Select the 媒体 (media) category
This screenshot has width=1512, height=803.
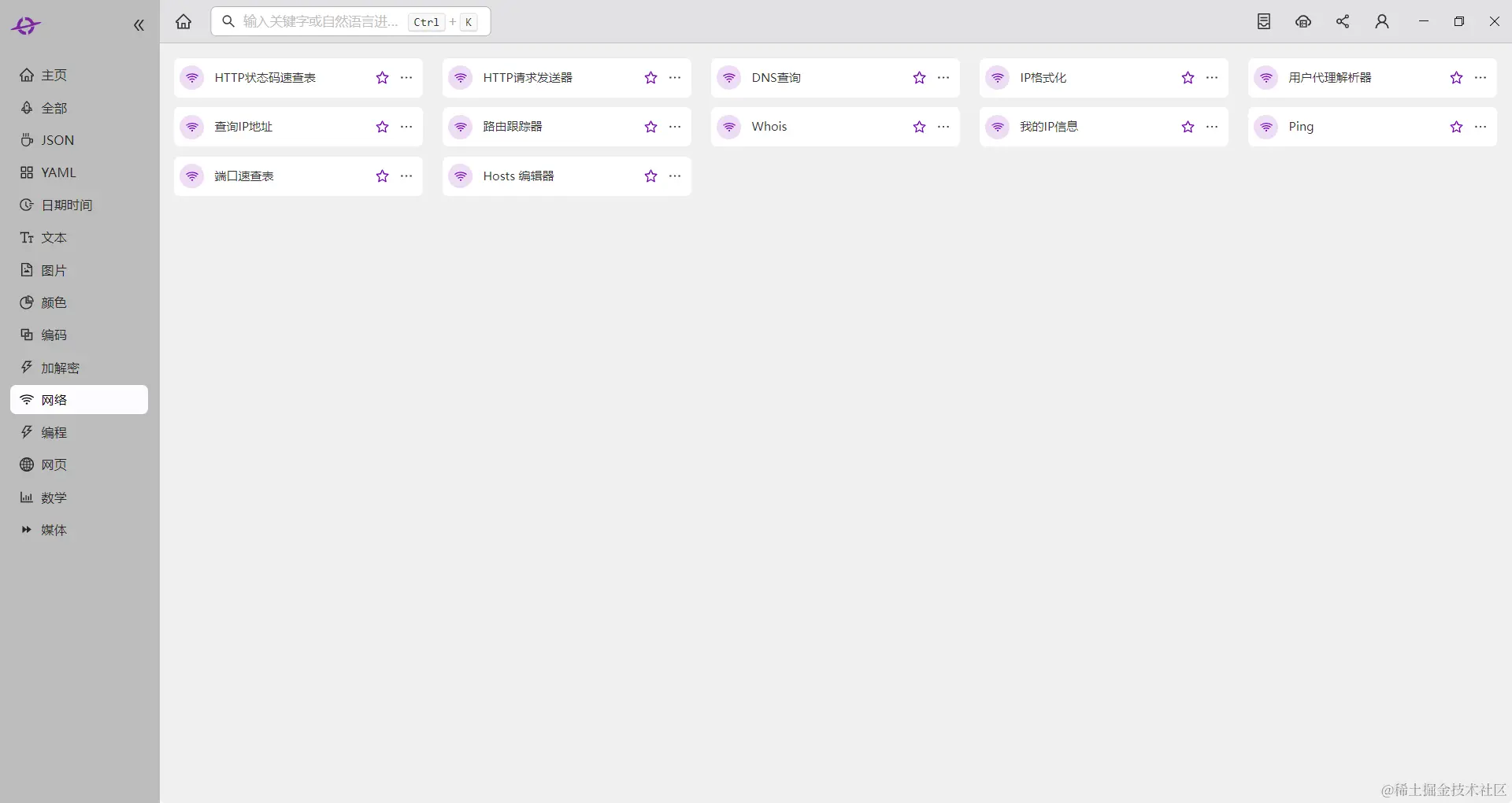53,530
